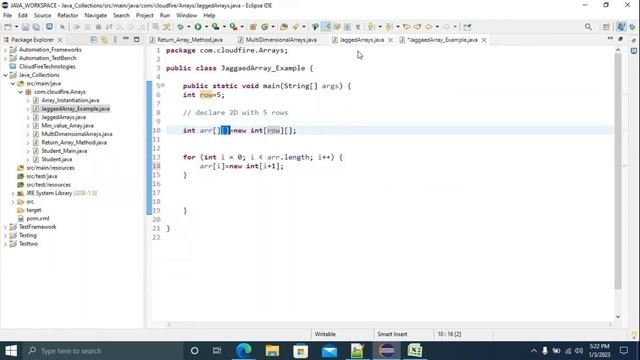Open the New dropdown arrow in toolbar
Screen dimensions: 640x360
[x=16, y=27]
